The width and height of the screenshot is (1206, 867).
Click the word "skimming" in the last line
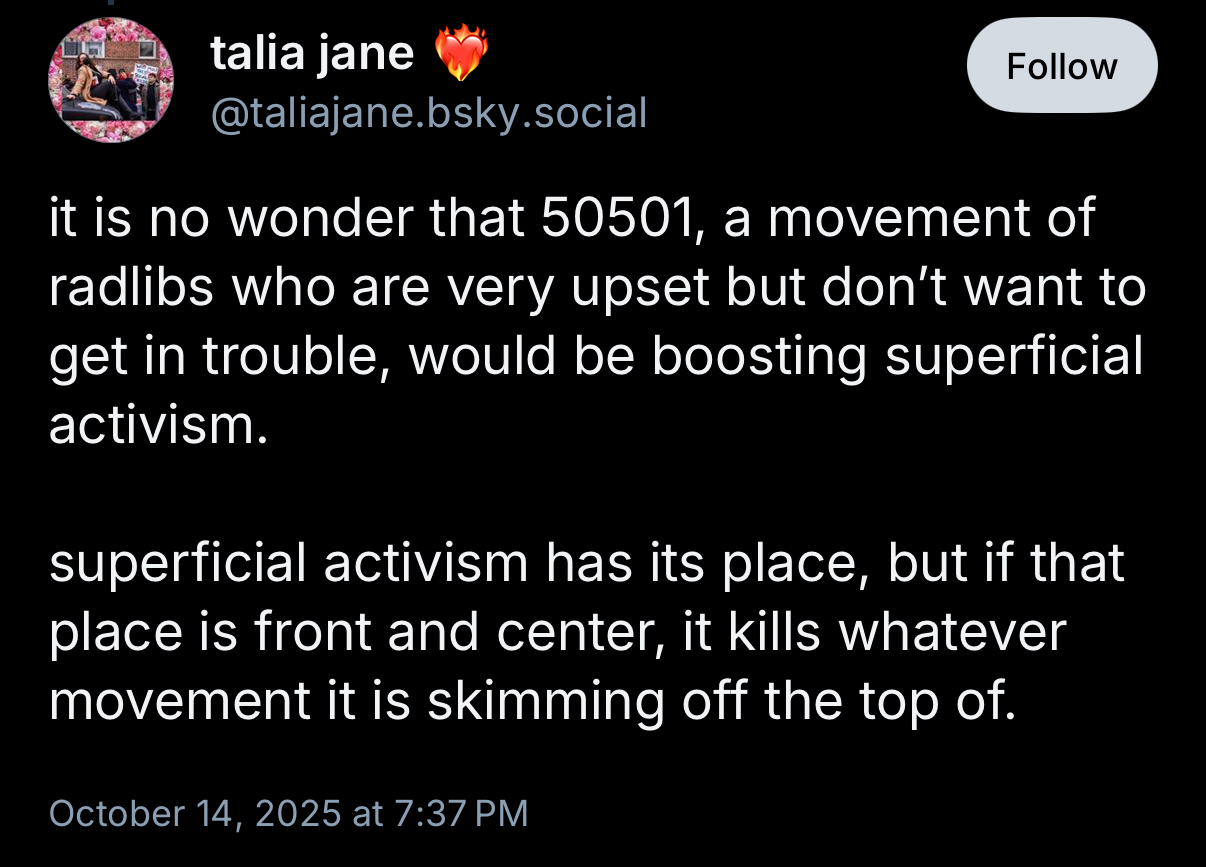point(546,701)
